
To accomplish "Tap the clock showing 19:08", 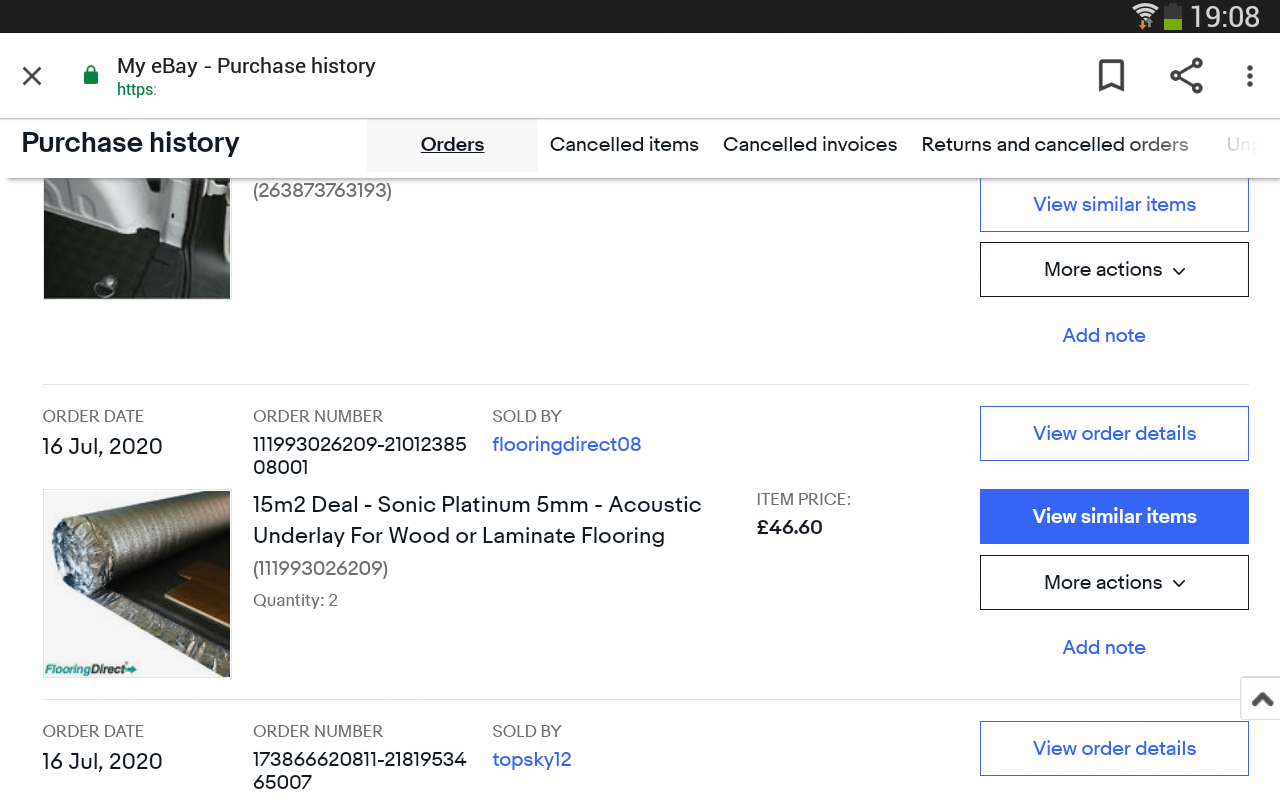I will [1225, 17].
